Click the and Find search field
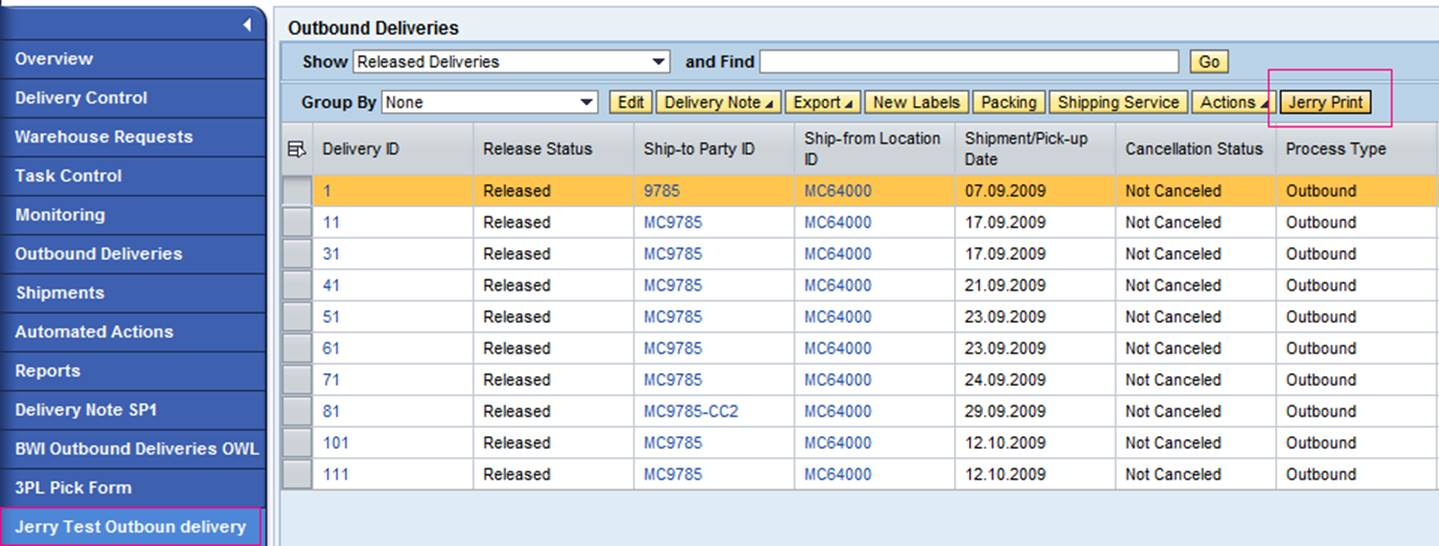 (x=969, y=62)
